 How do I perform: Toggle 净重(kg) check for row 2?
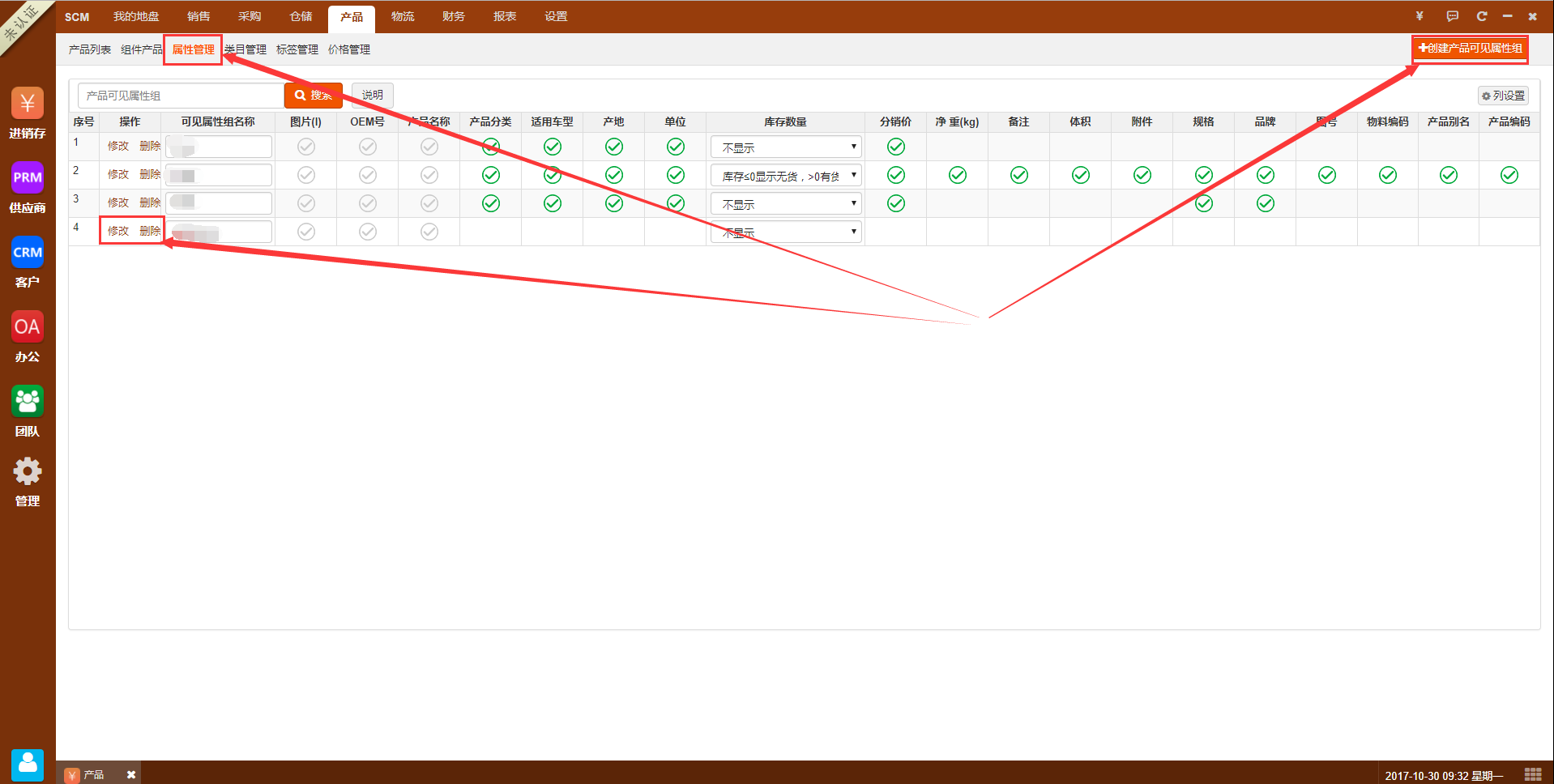pyautogui.click(x=958, y=175)
